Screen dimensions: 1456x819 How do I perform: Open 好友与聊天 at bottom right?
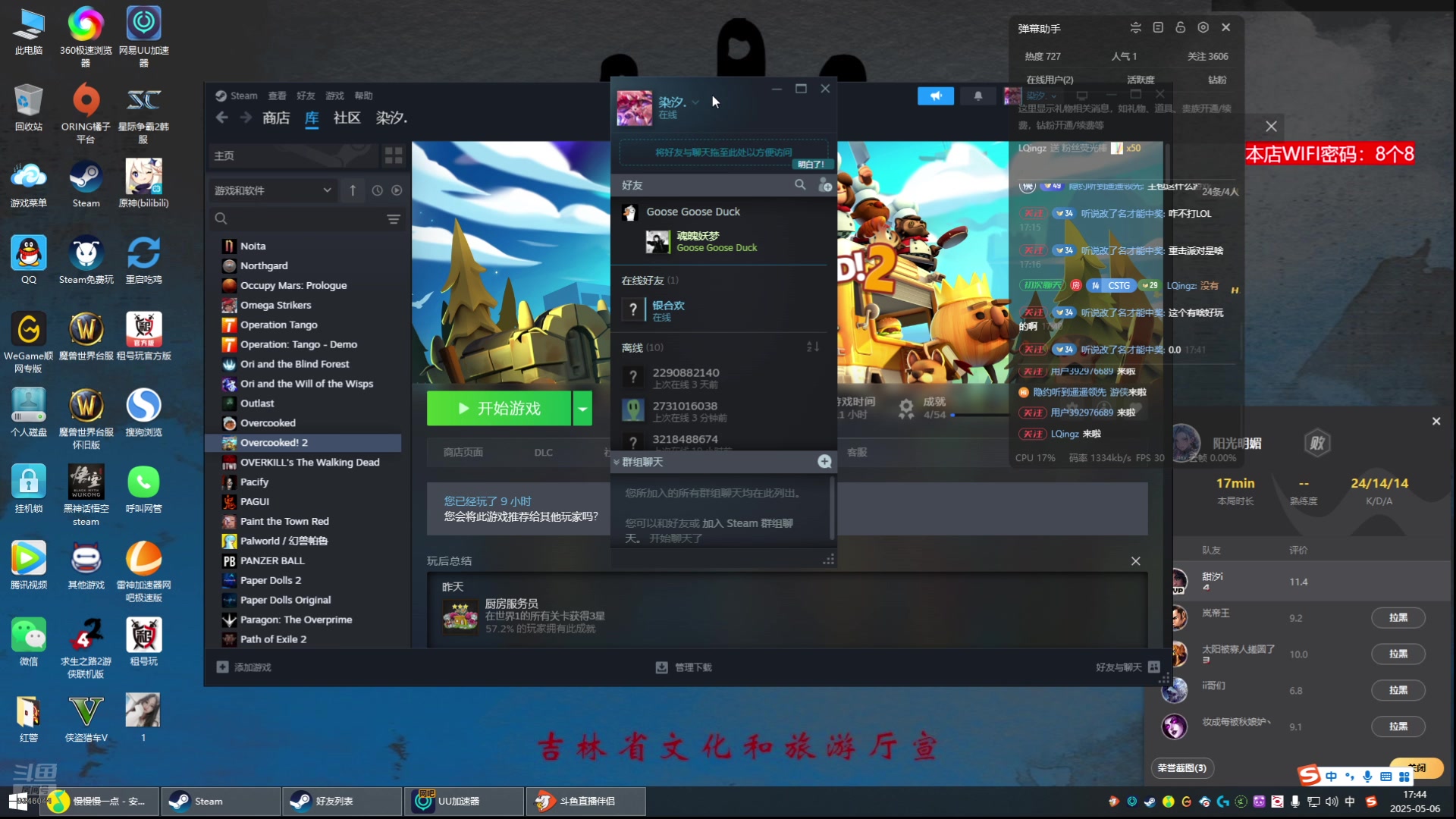pyautogui.click(x=1128, y=667)
